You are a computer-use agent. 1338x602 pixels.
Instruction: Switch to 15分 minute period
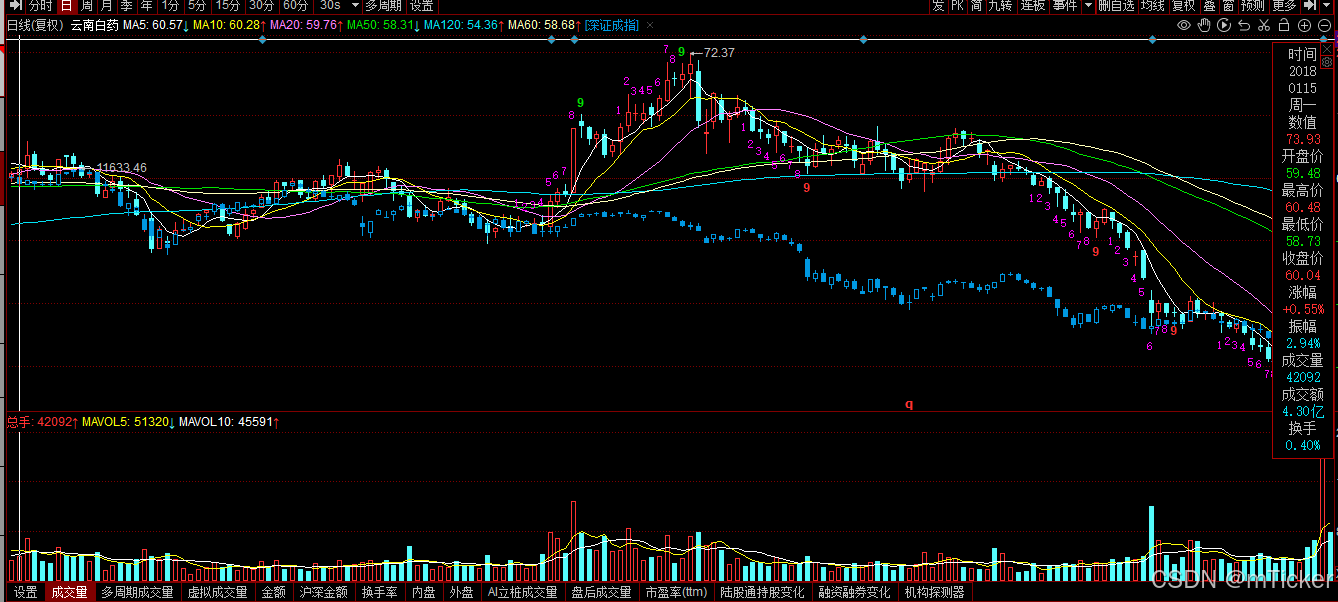click(229, 6)
